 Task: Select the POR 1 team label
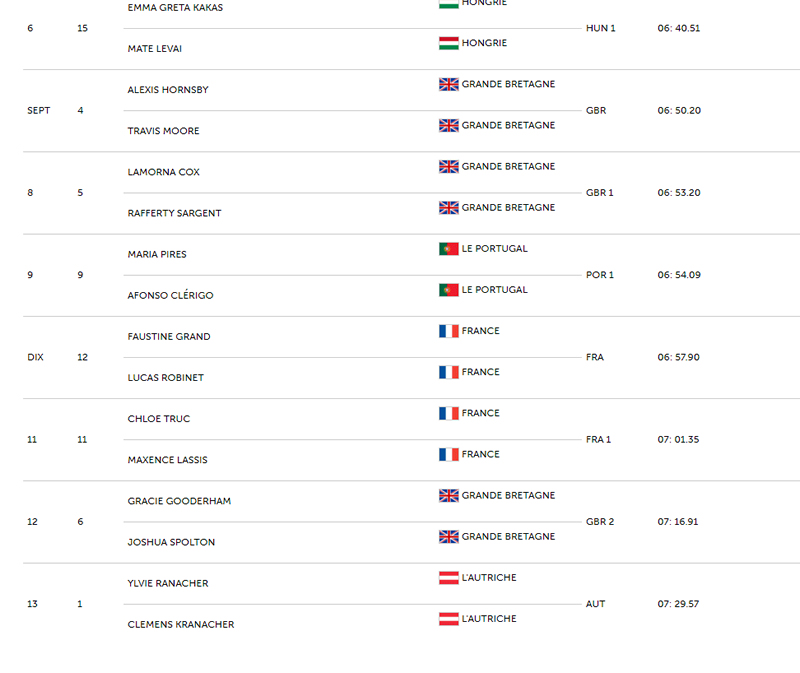pos(600,275)
